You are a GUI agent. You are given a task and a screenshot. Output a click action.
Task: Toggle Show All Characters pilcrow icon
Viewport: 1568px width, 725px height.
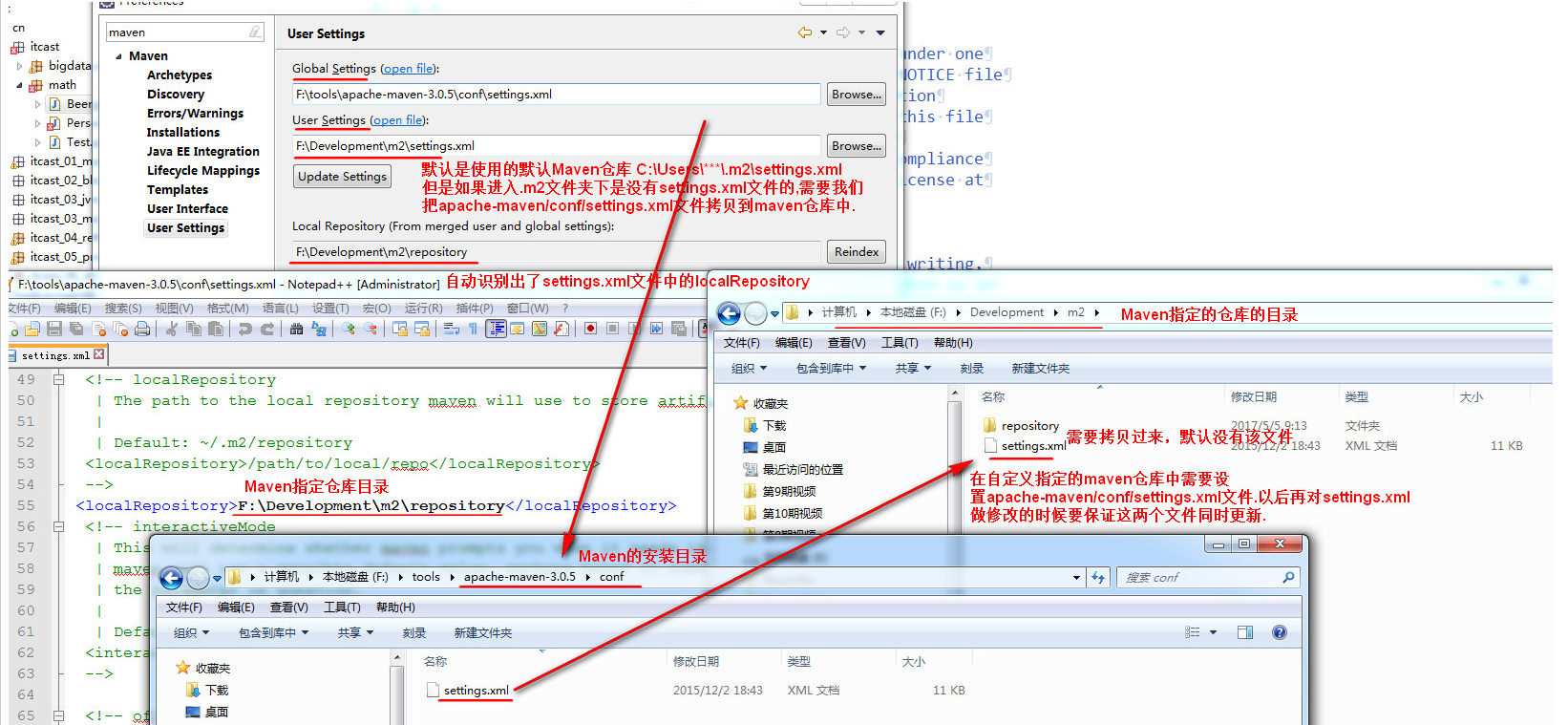point(473,329)
